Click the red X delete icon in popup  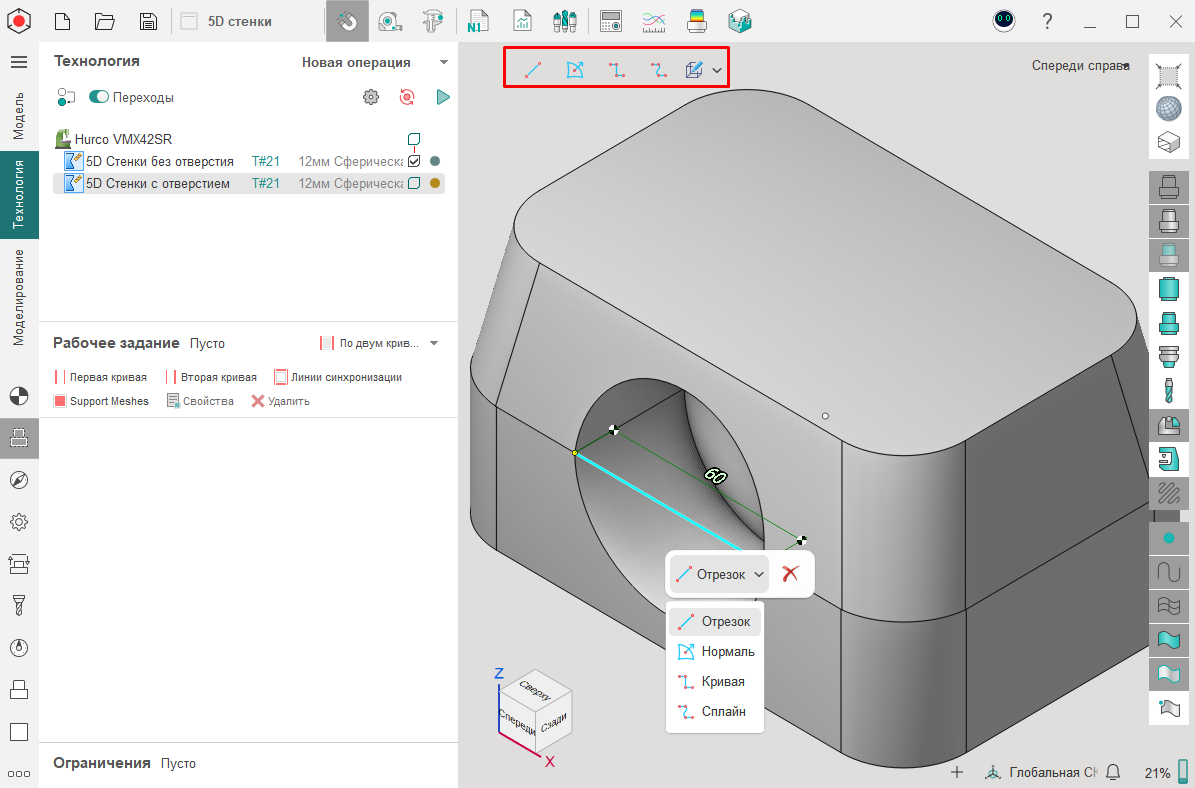click(x=790, y=574)
